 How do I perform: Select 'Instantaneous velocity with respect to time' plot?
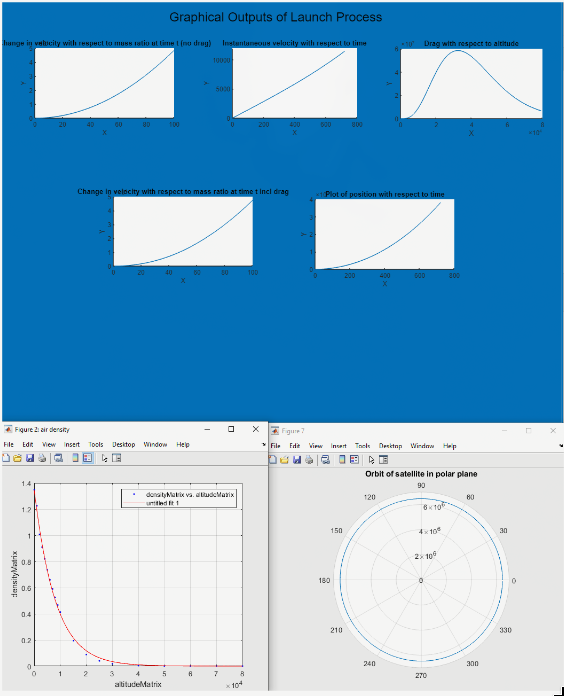tap(295, 83)
